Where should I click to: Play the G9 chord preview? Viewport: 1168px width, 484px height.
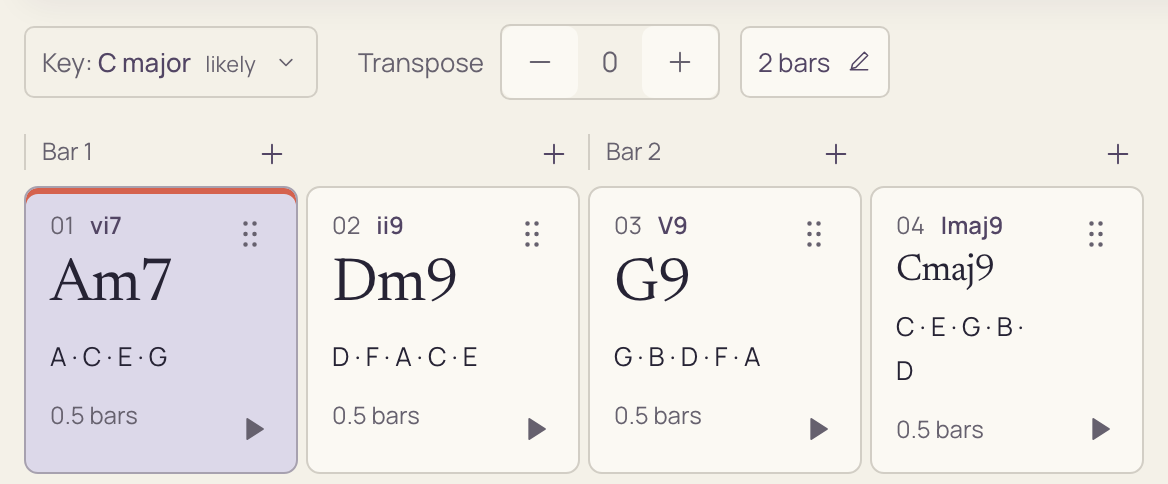click(x=819, y=429)
